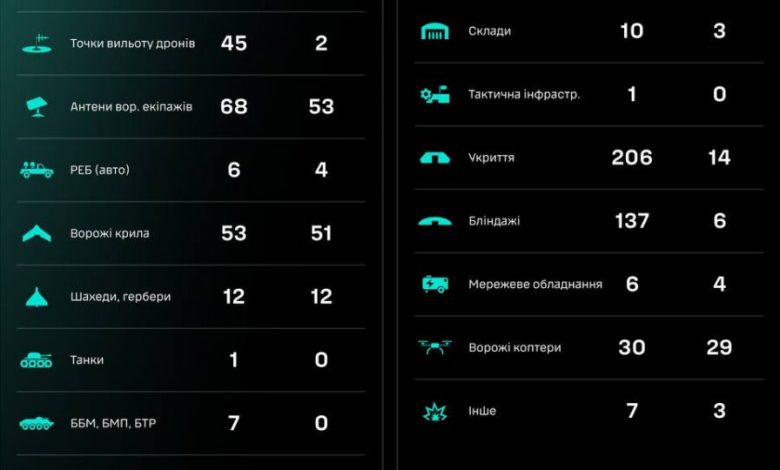Click the shelter icon next to Укриття
The height and width of the screenshot is (470, 780).
435,158
